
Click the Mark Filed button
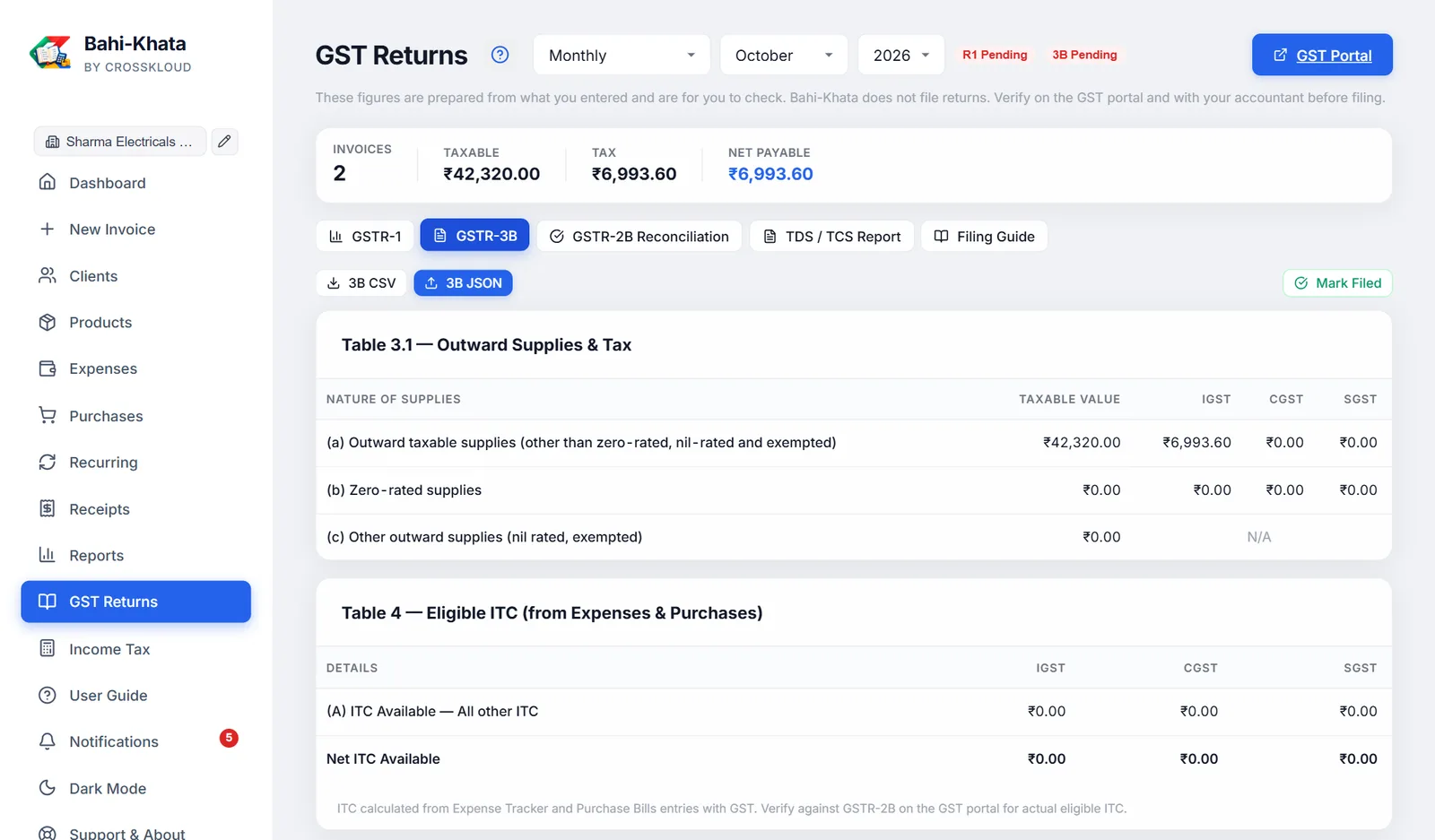coord(1337,282)
